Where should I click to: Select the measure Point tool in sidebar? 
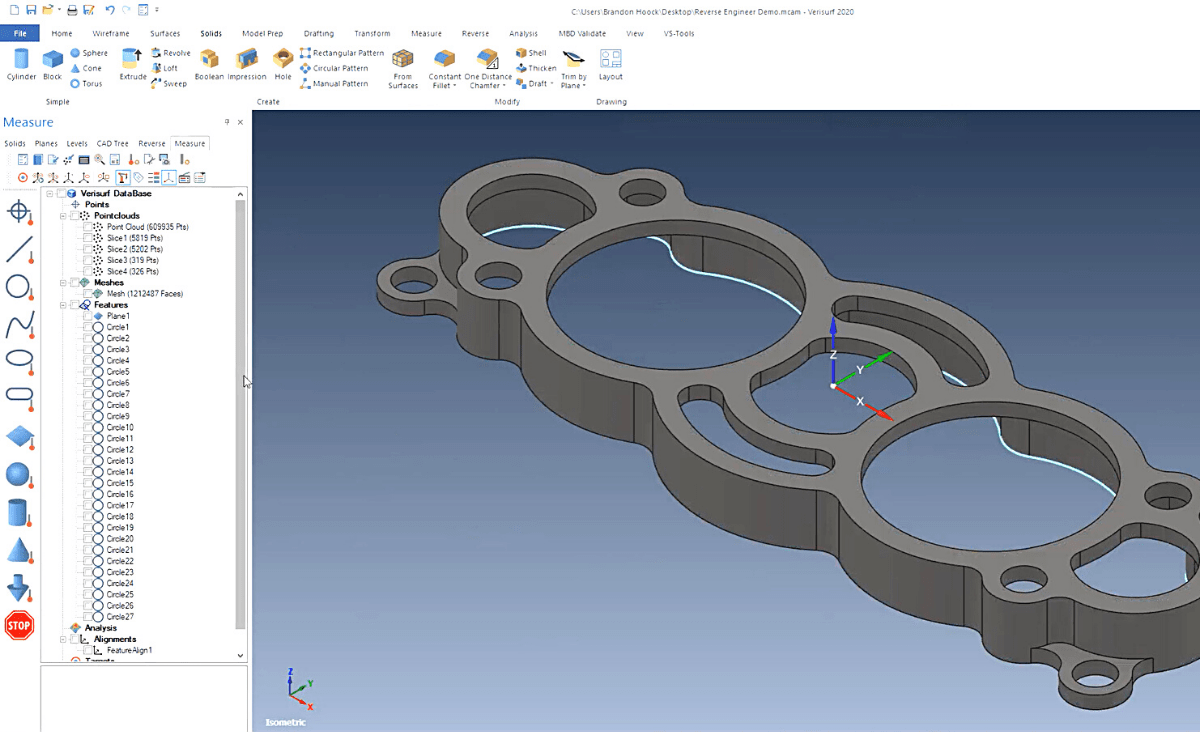coord(19,212)
